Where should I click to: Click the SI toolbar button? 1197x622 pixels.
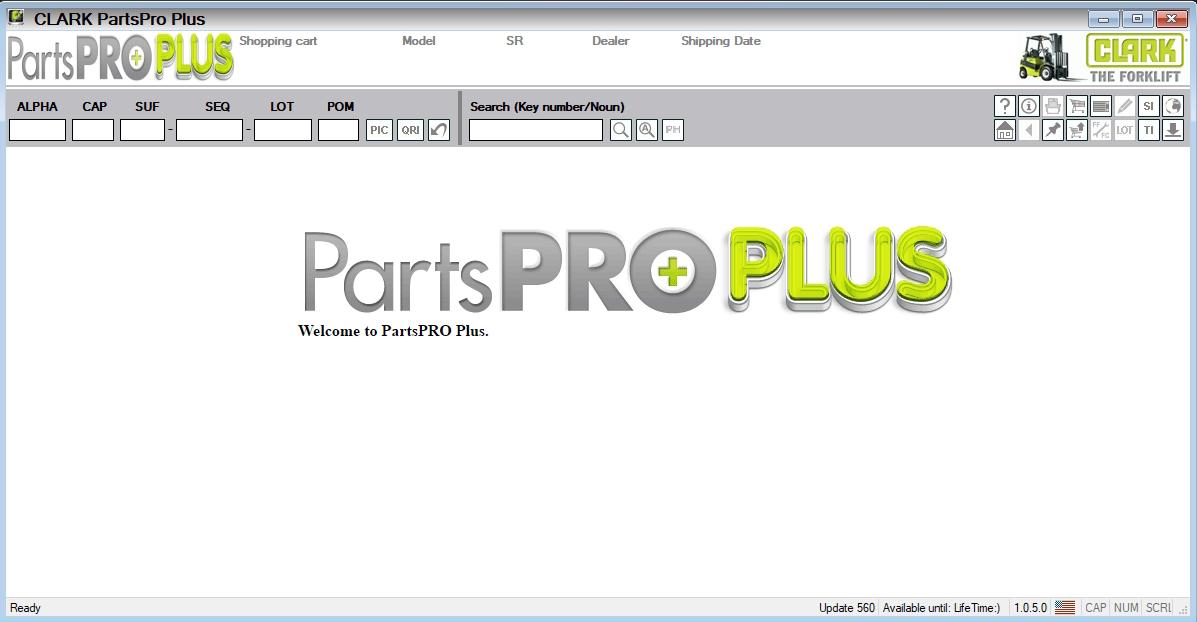coord(1148,106)
